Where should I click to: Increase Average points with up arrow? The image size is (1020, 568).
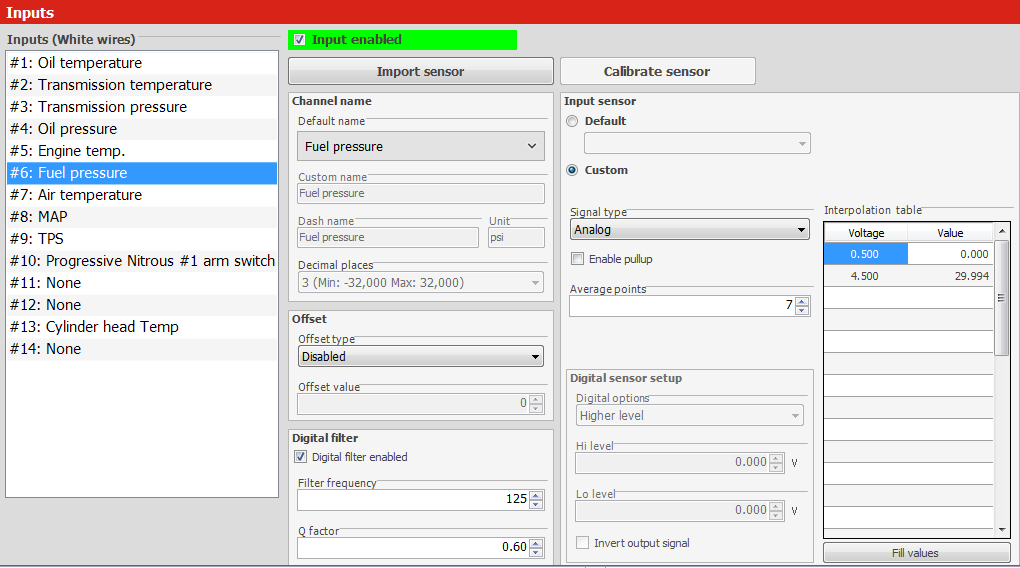[x=802, y=301]
